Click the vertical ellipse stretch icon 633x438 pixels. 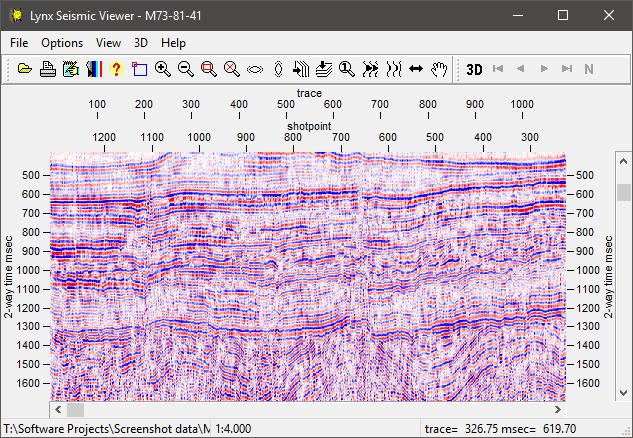click(278, 69)
